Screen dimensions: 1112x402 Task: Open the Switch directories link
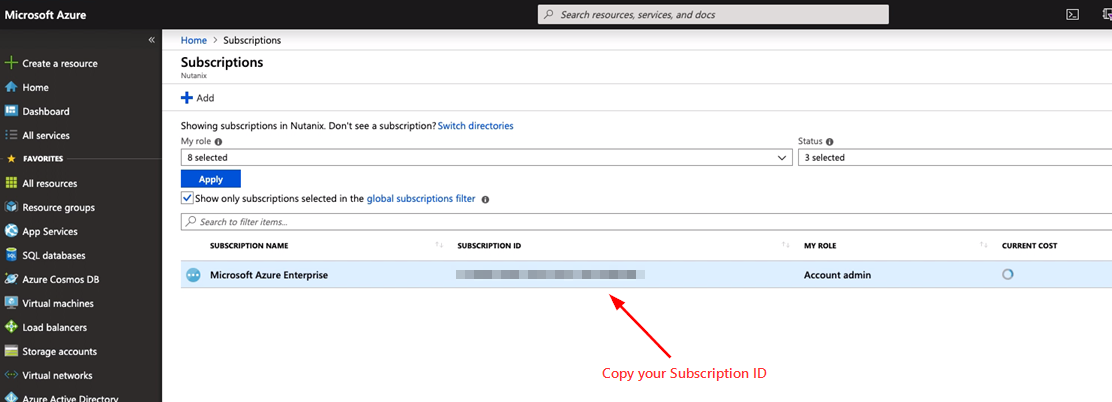click(x=475, y=125)
